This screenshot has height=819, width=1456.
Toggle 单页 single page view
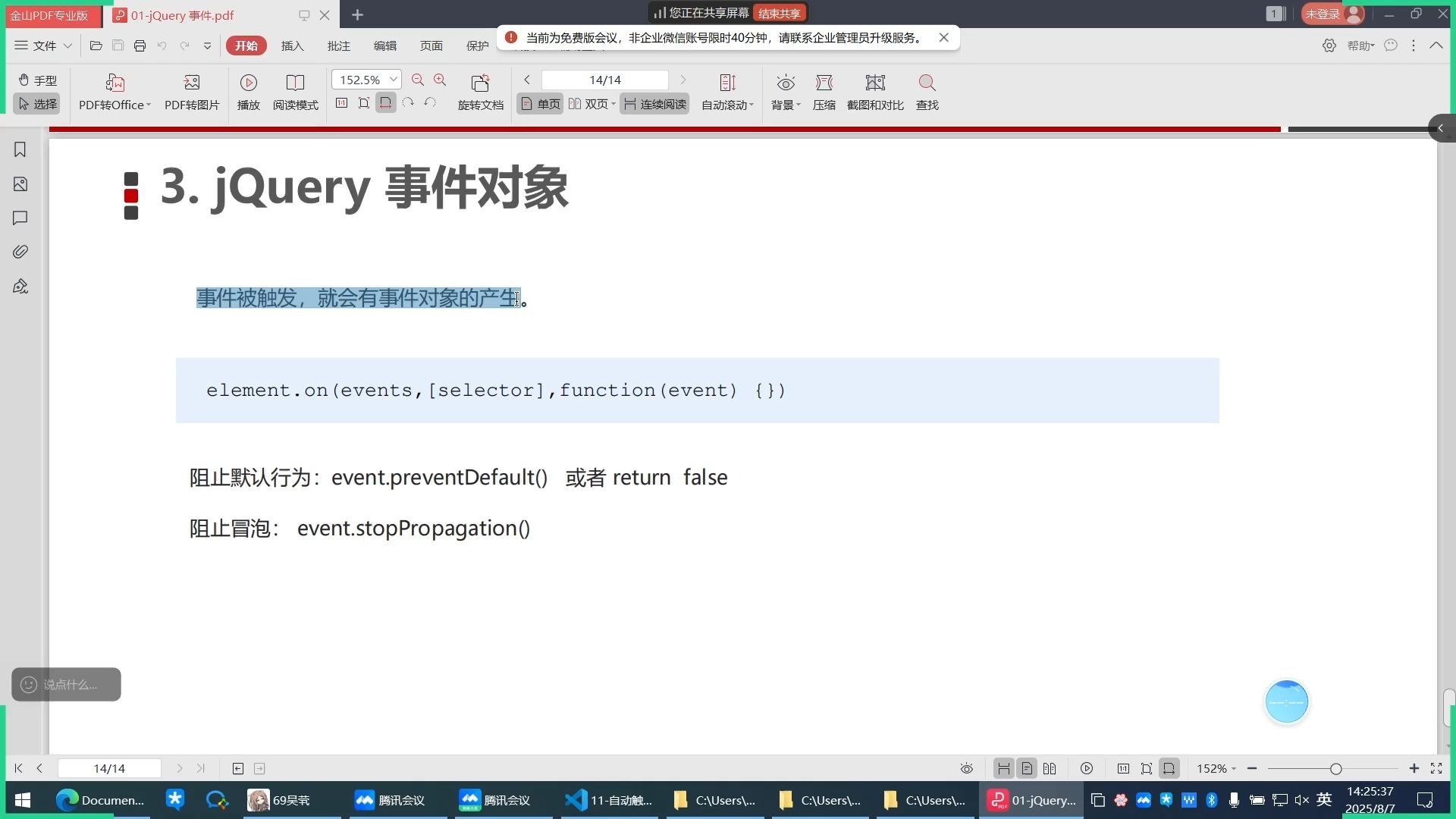coord(538,104)
